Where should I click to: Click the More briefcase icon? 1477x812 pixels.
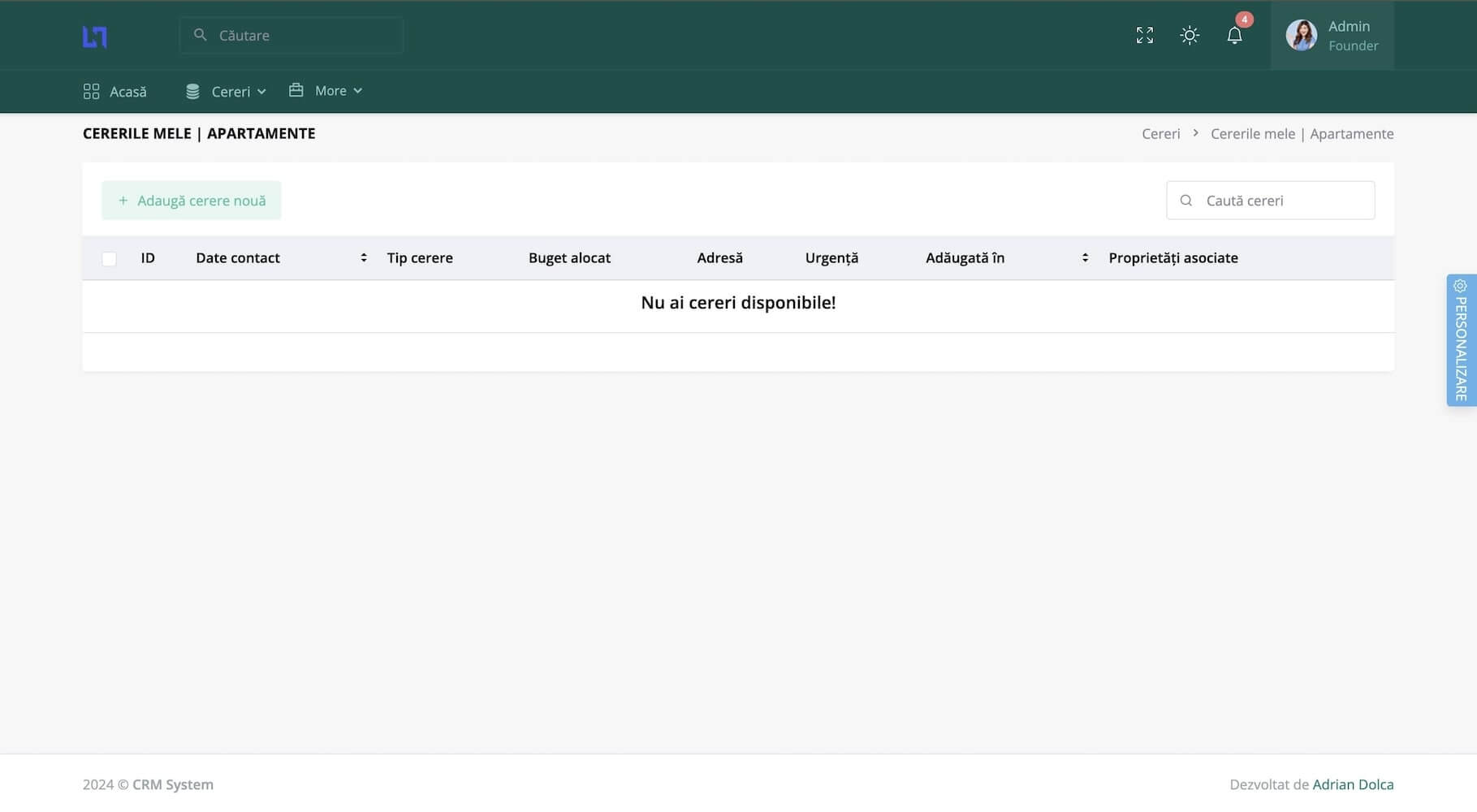click(296, 90)
